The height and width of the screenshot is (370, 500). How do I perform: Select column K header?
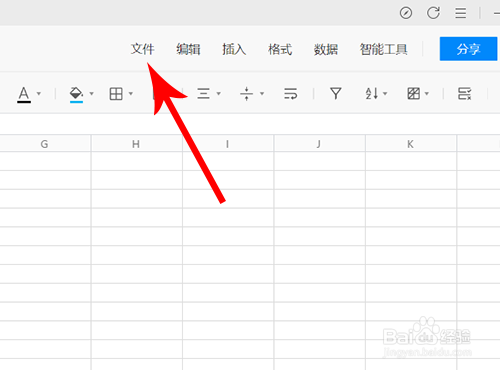(411, 144)
